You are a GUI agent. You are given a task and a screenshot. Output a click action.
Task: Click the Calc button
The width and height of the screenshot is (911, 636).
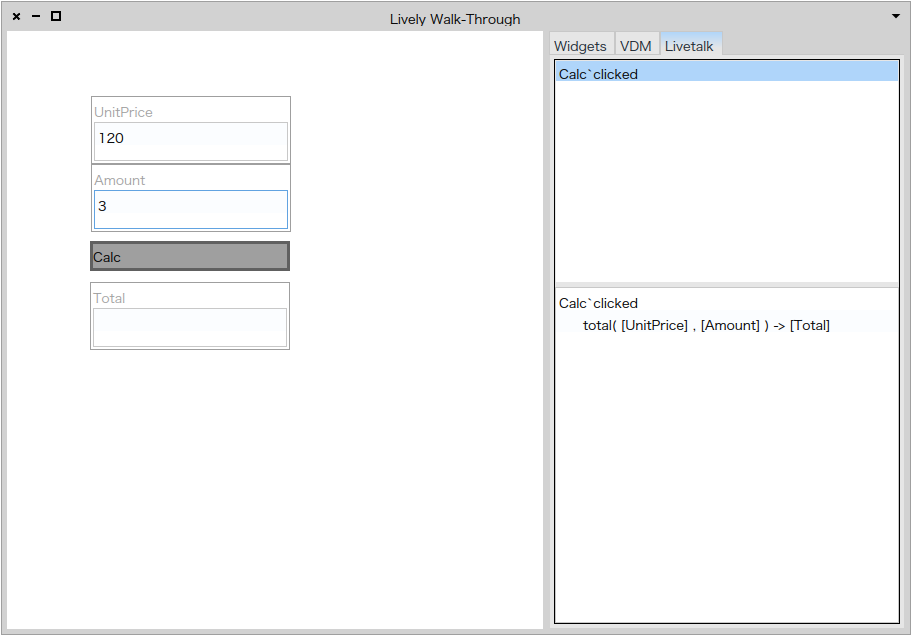190,256
